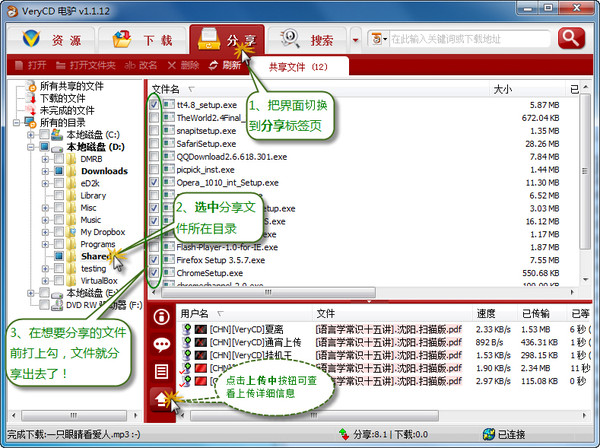Open the 资源 (Resources) tab

pos(51,39)
